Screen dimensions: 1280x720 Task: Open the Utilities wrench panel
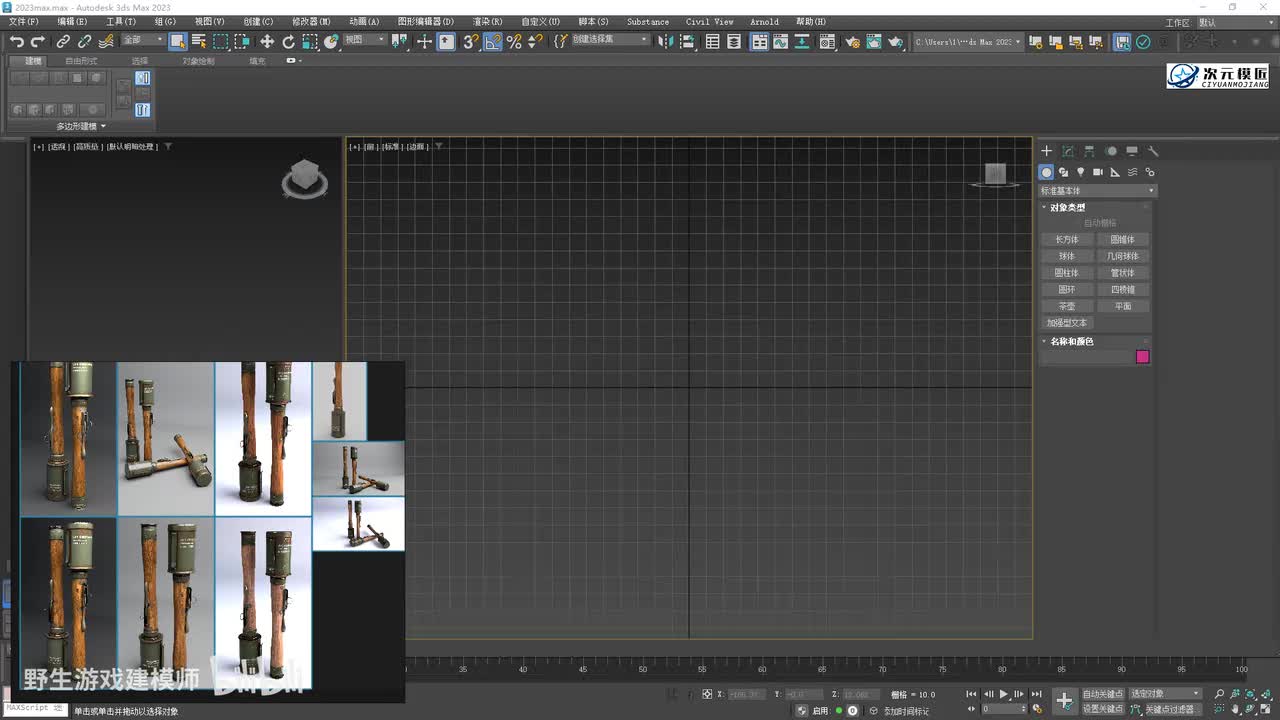point(1153,151)
